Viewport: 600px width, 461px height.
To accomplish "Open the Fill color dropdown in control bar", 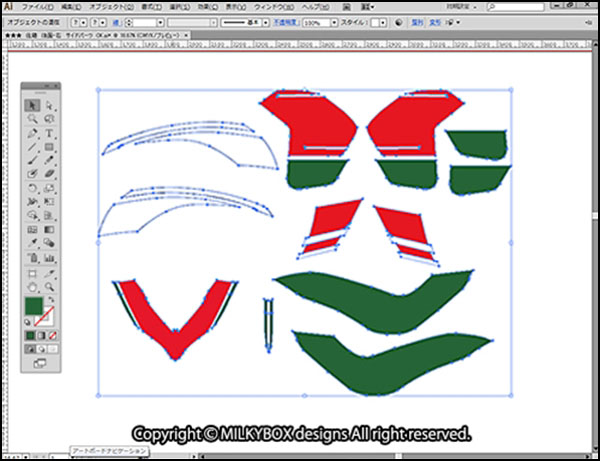I will tap(83, 23).
